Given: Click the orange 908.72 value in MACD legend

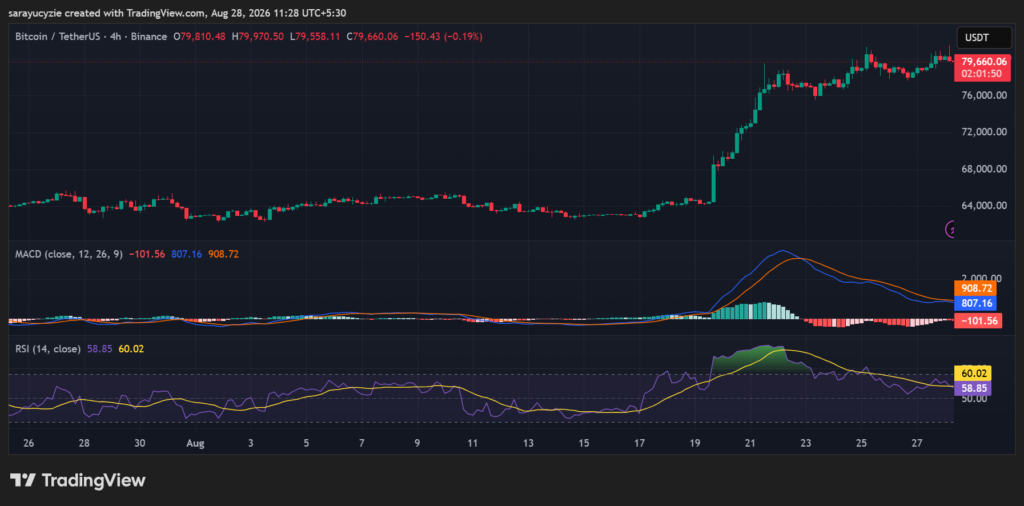Looking at the screenshot, I should pyautogui.click(x=223, y=254).
